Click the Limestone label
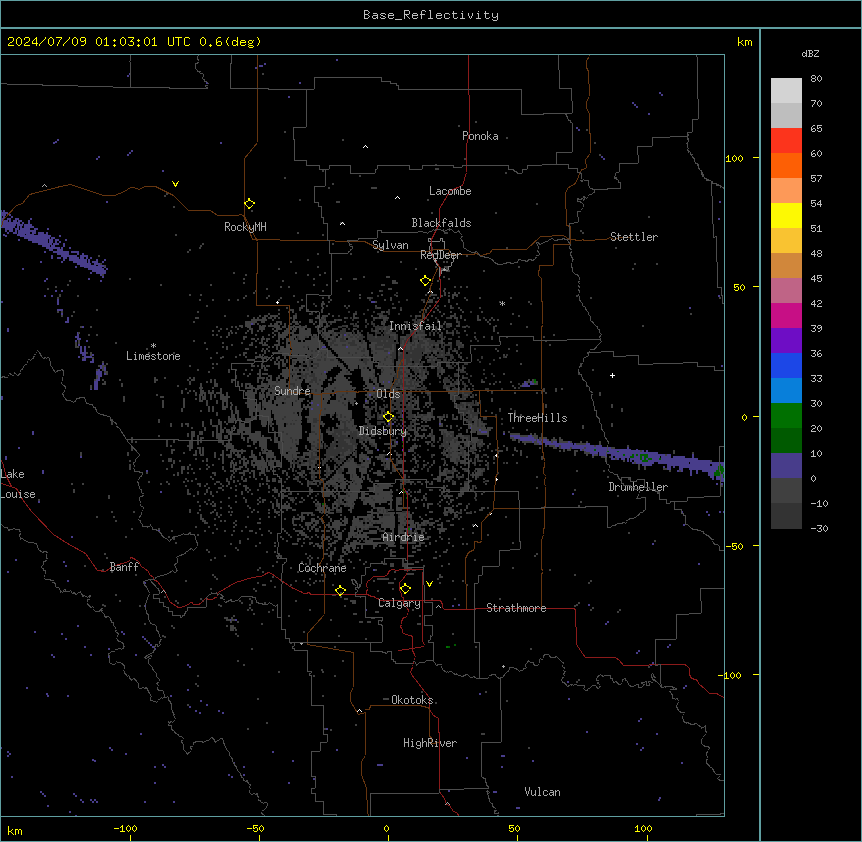This screenshot has height=842, width=862. (153, 356)
